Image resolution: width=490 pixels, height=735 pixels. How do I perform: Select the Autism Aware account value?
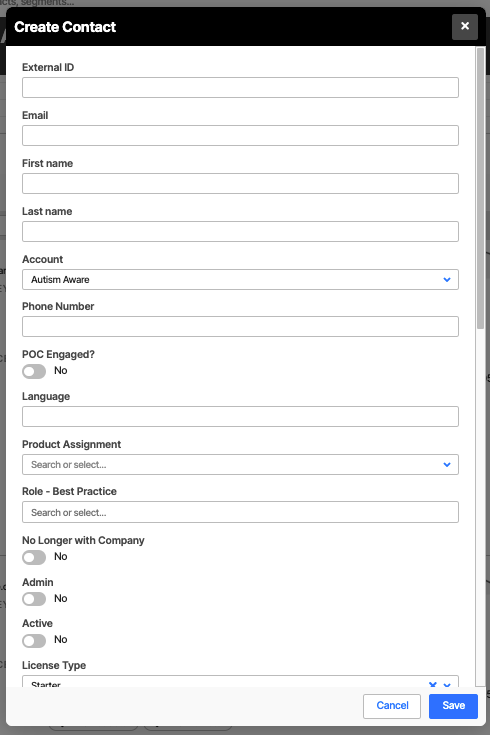pyautogui.click(x=60, y=279)
